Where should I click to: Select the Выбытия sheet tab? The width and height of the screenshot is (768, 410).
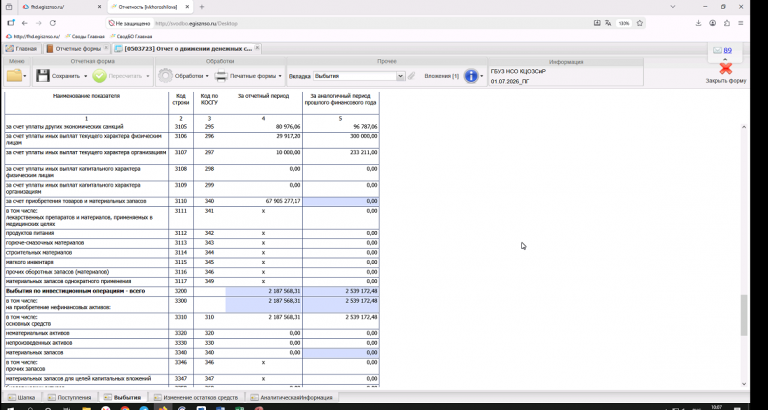[x=122, y=397]
